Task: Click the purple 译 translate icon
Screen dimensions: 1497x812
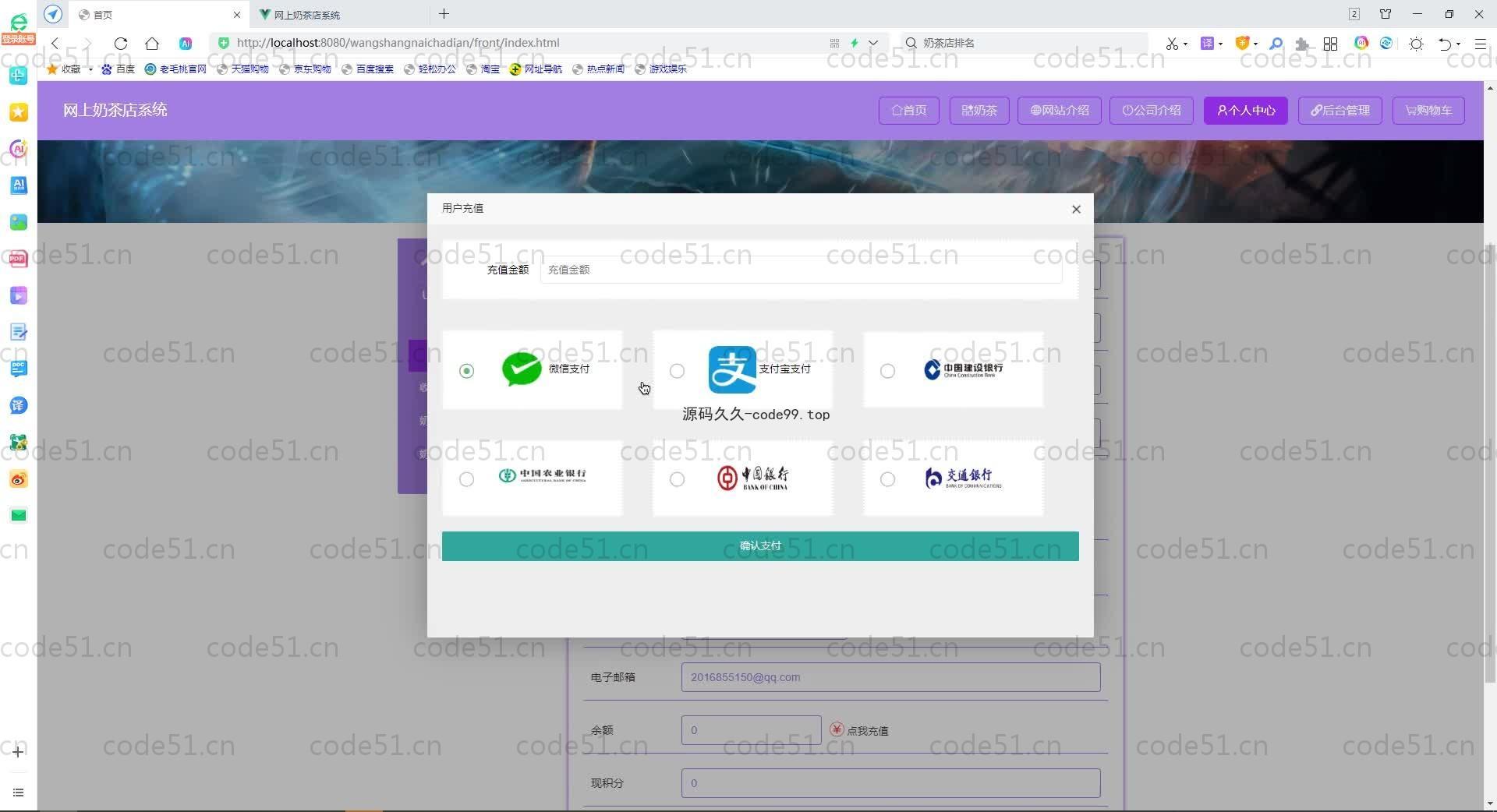Action: [x=1207, y=43]
